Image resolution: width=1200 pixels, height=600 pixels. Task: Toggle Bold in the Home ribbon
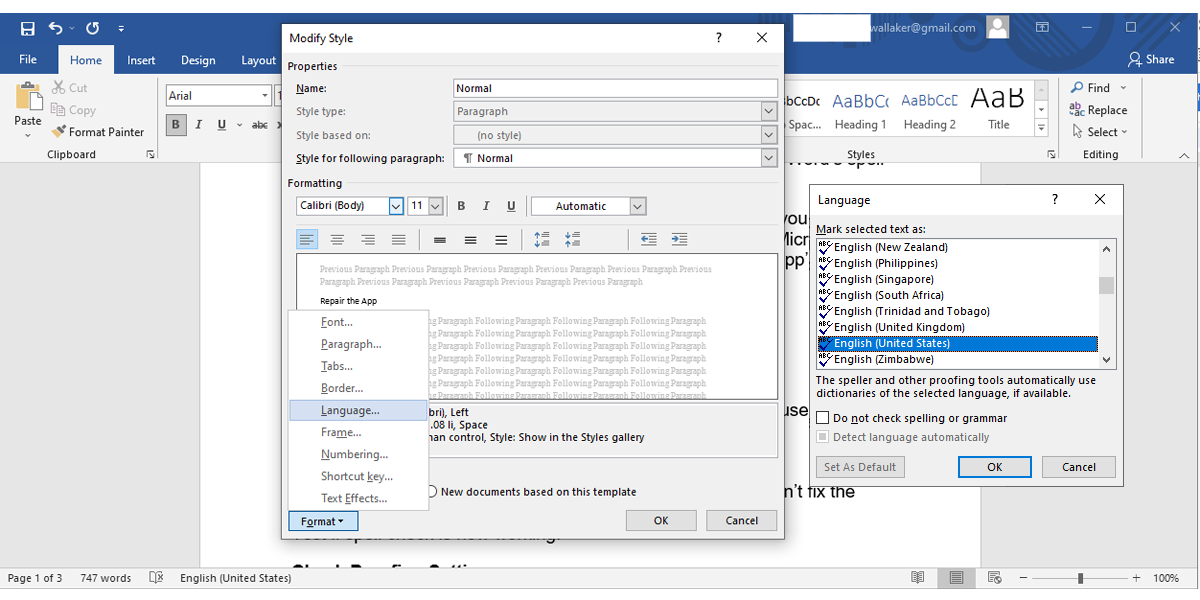click(176, 125)
